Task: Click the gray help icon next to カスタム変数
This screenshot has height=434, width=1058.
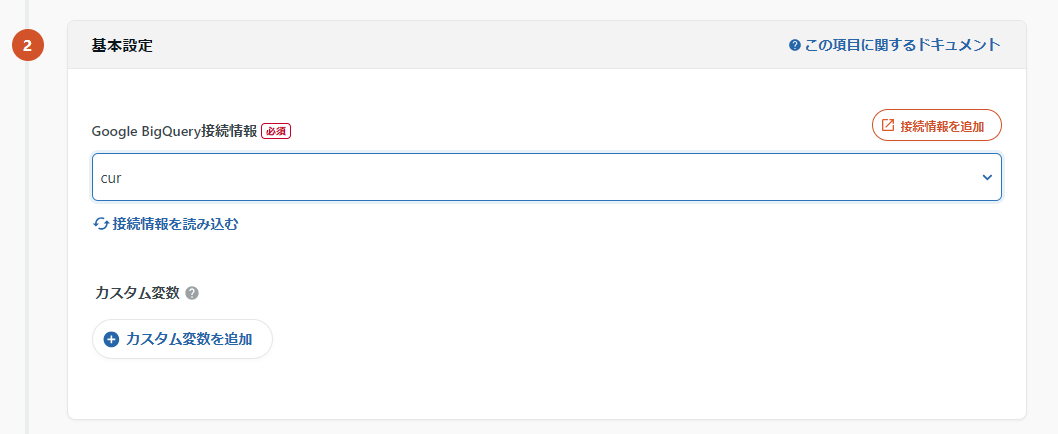Action: 192,293
